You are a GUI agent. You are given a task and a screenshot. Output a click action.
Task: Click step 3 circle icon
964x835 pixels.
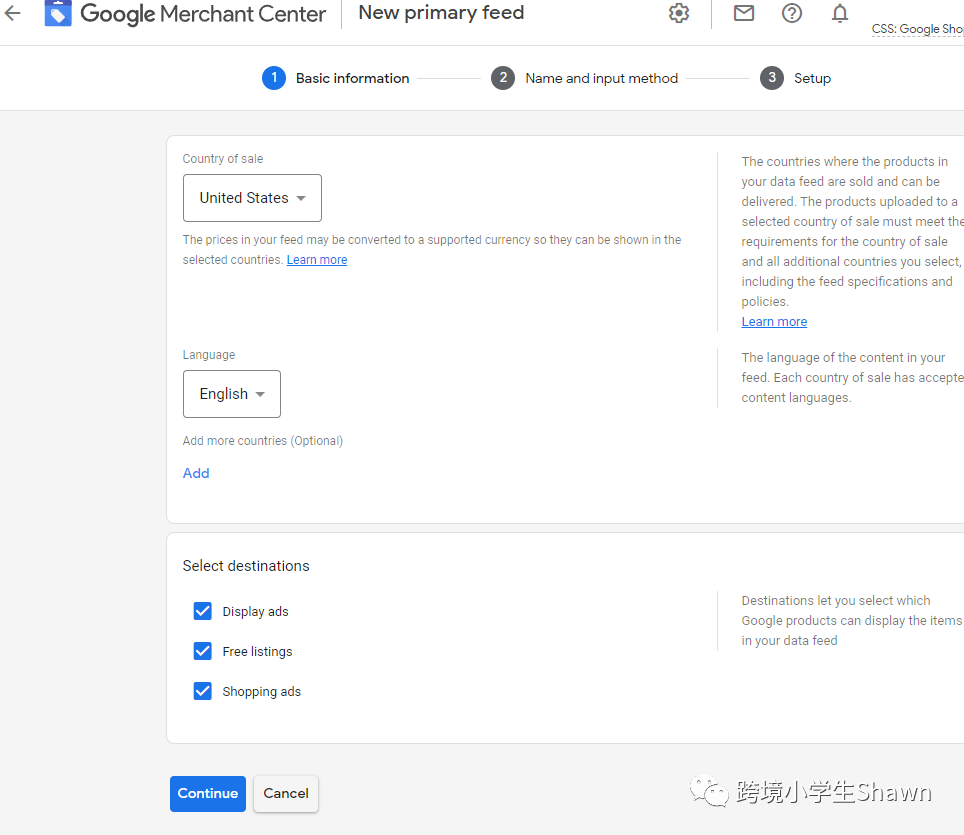[x=771, y=78]
